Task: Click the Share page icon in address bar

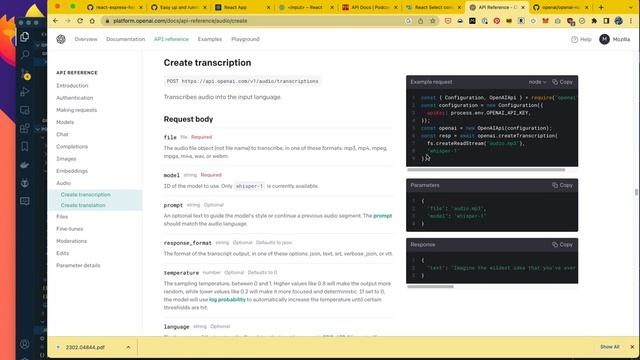Action: 420,21
